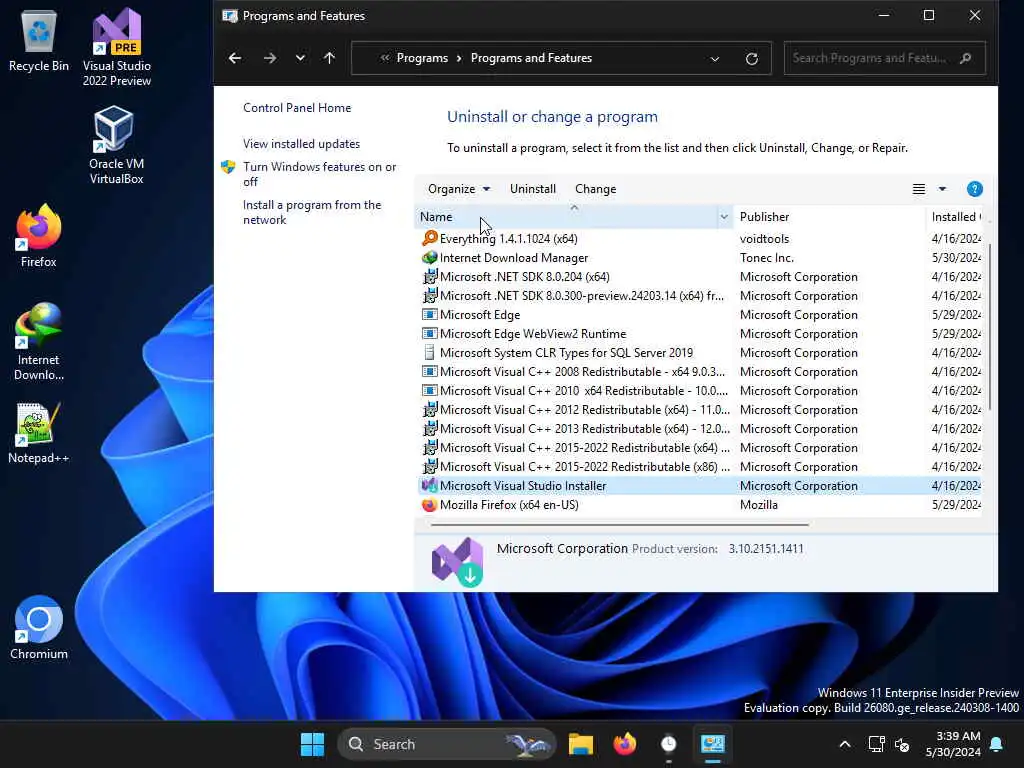Select Everything 1.4.1.1024 (x64) entry
Image resolution: width=1024 pixels, height=768 pixels.
click(700, 239)
